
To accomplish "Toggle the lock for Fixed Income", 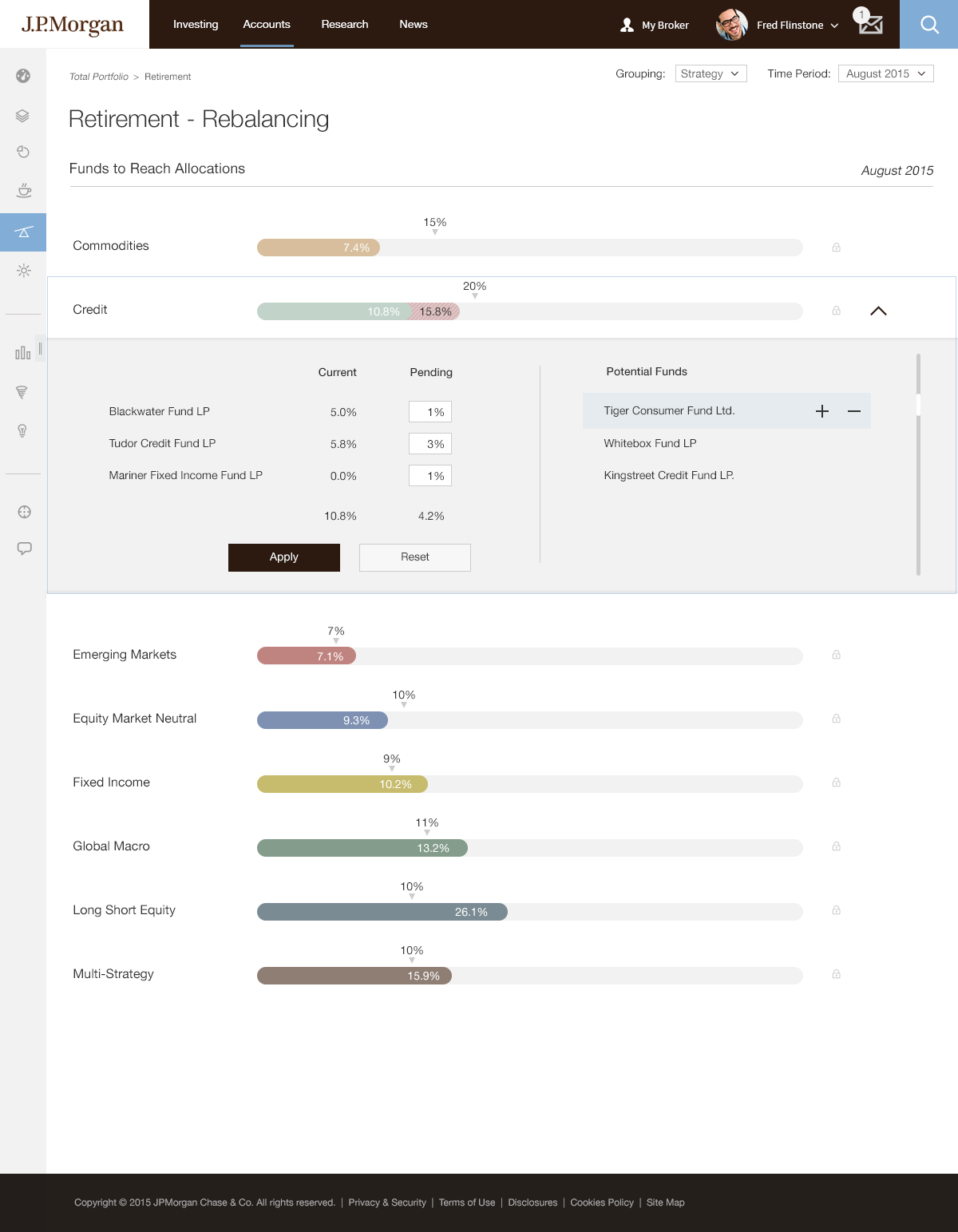I will (x=837, y=782).
